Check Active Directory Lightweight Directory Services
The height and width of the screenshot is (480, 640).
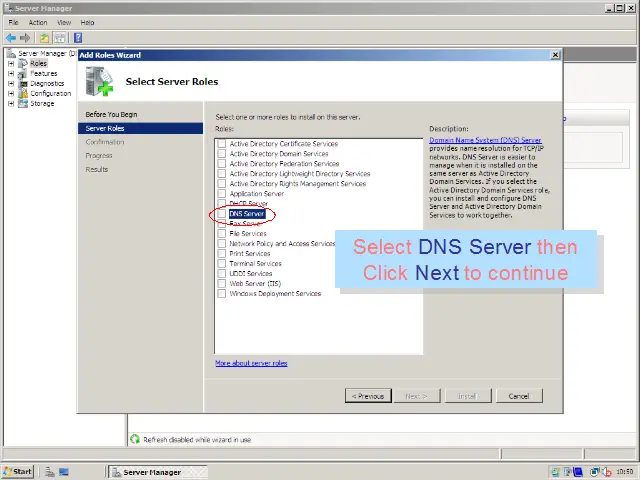(x=222, y=173)
